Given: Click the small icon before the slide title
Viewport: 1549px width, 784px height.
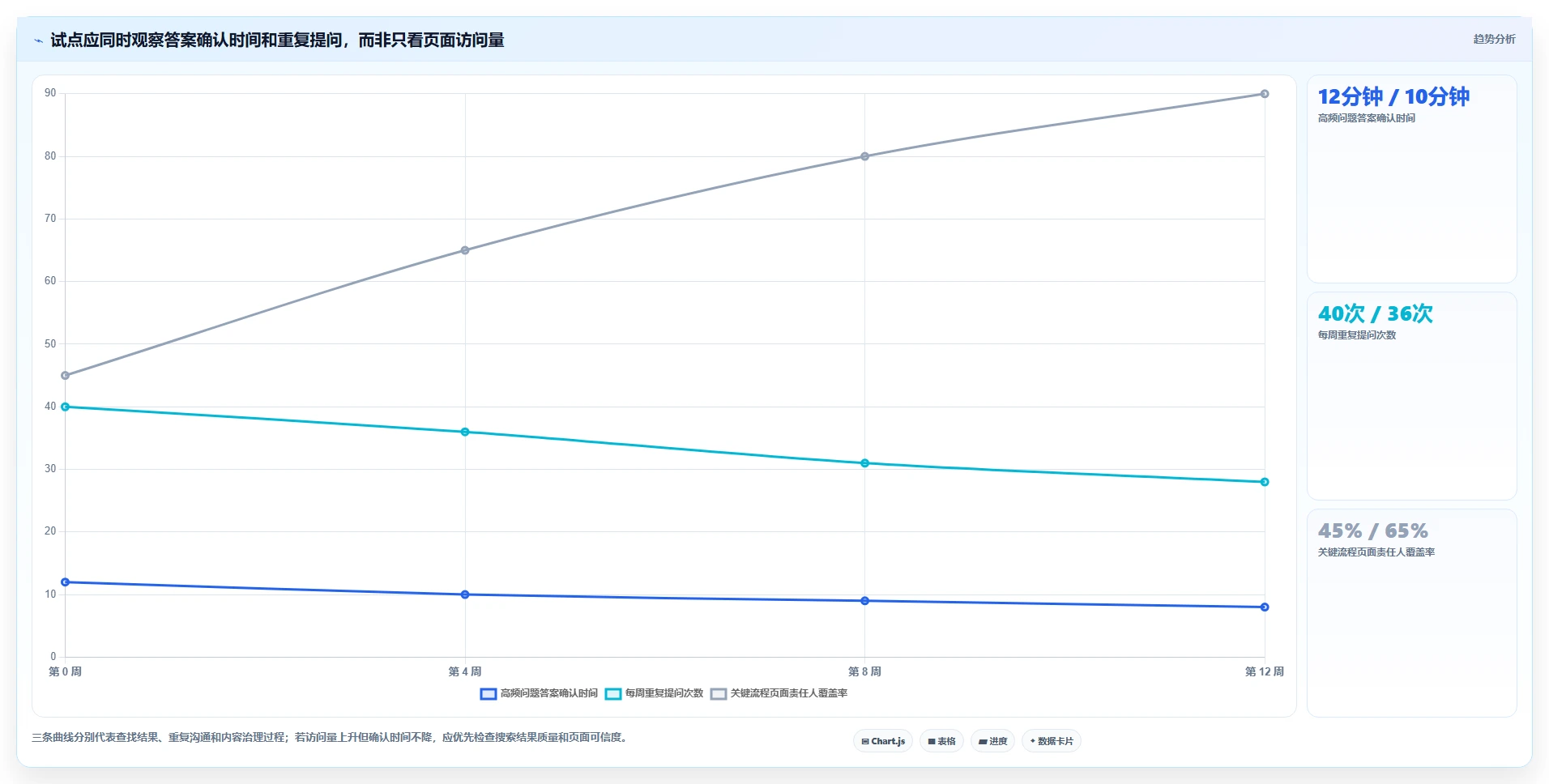Looking at the screenshot, I should [38, 40].
